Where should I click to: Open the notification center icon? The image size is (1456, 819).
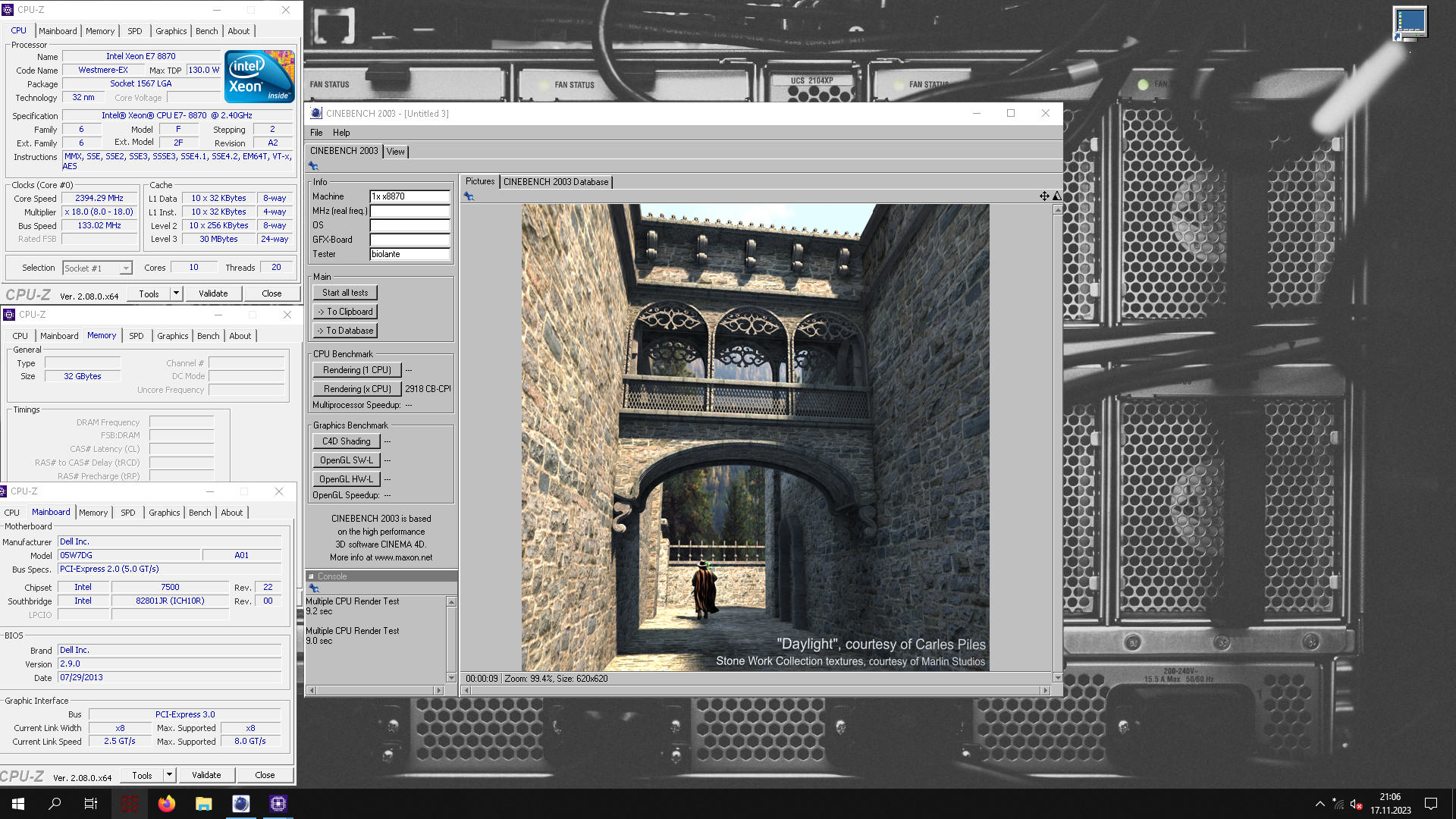coord(1431,804)
